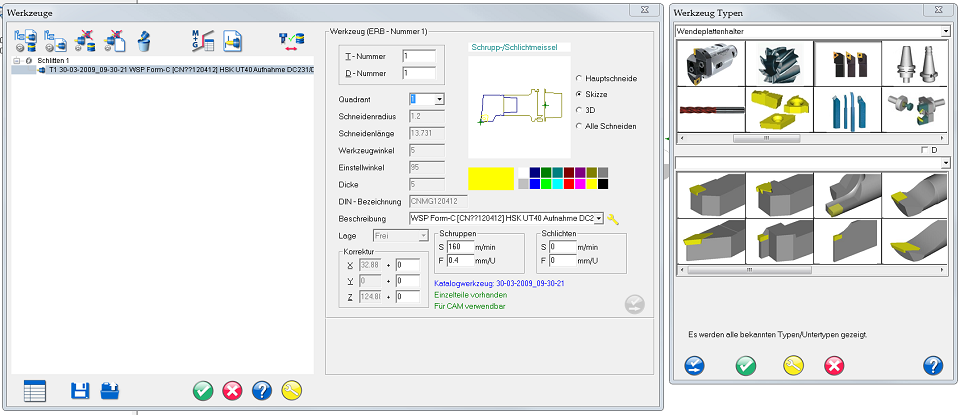Cancel Werkzeuge dialog with red X icon
This screenshot has height=415, width=960.
click(232, 391)
